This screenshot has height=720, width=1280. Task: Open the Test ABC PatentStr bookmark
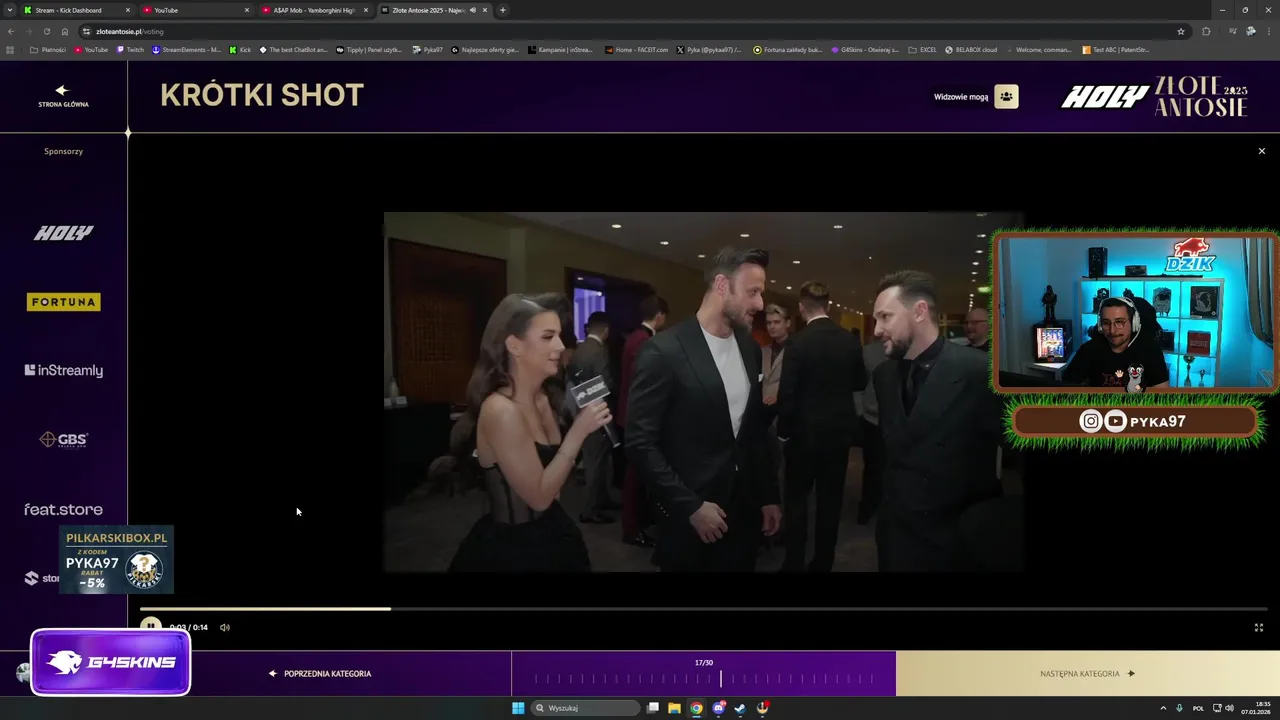pos(1116,49)
